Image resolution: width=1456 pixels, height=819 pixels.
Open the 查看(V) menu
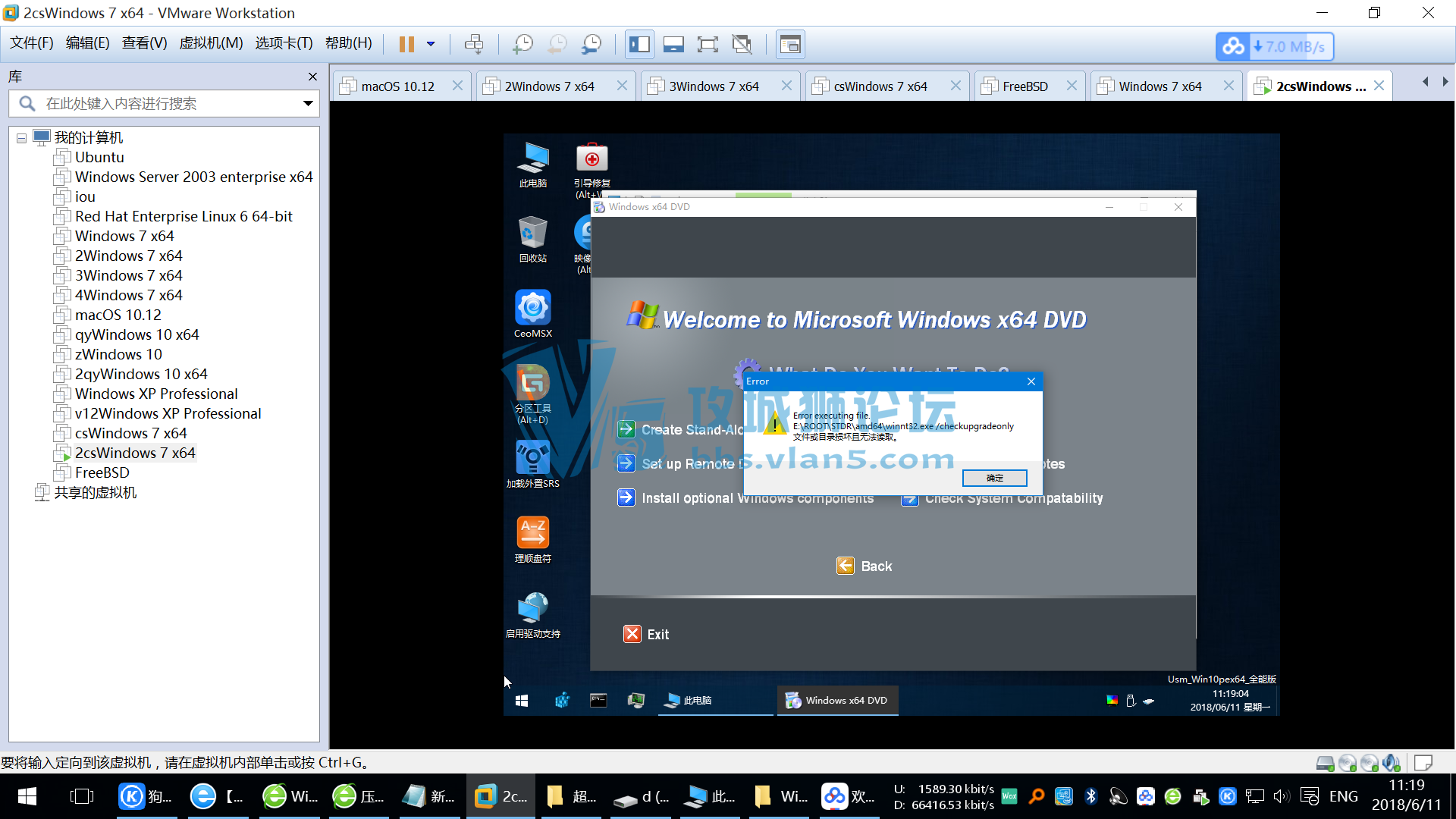click(144, 43)
